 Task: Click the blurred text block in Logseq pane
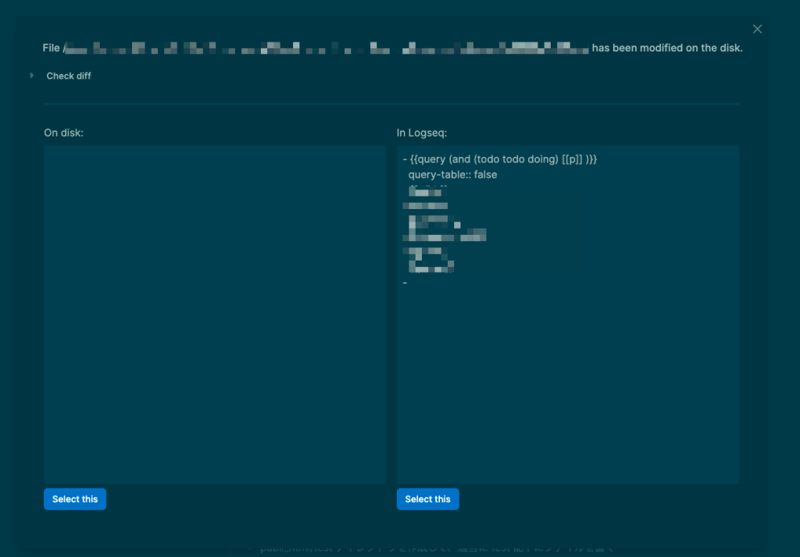point(440,230)
